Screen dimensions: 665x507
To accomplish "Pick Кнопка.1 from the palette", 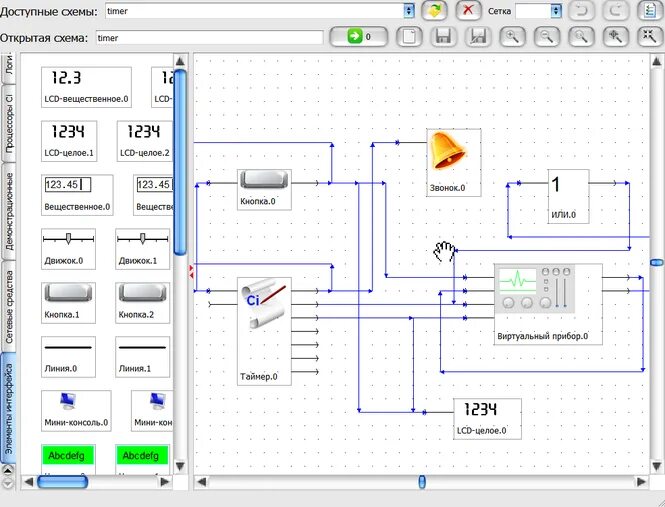I will click(68, 303).
